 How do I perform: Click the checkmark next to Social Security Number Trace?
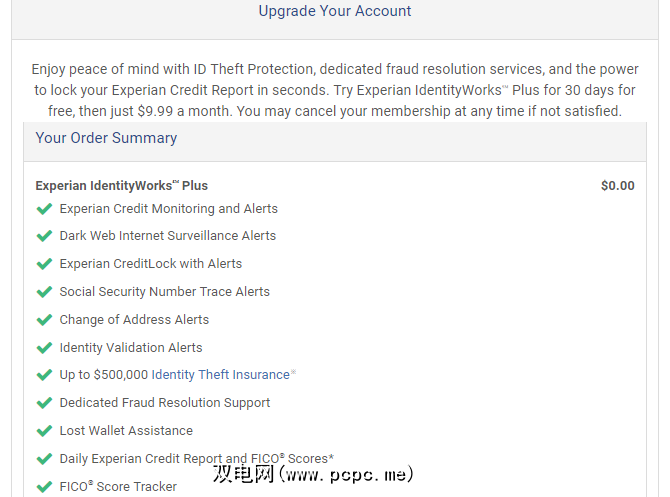pos(43,292)
